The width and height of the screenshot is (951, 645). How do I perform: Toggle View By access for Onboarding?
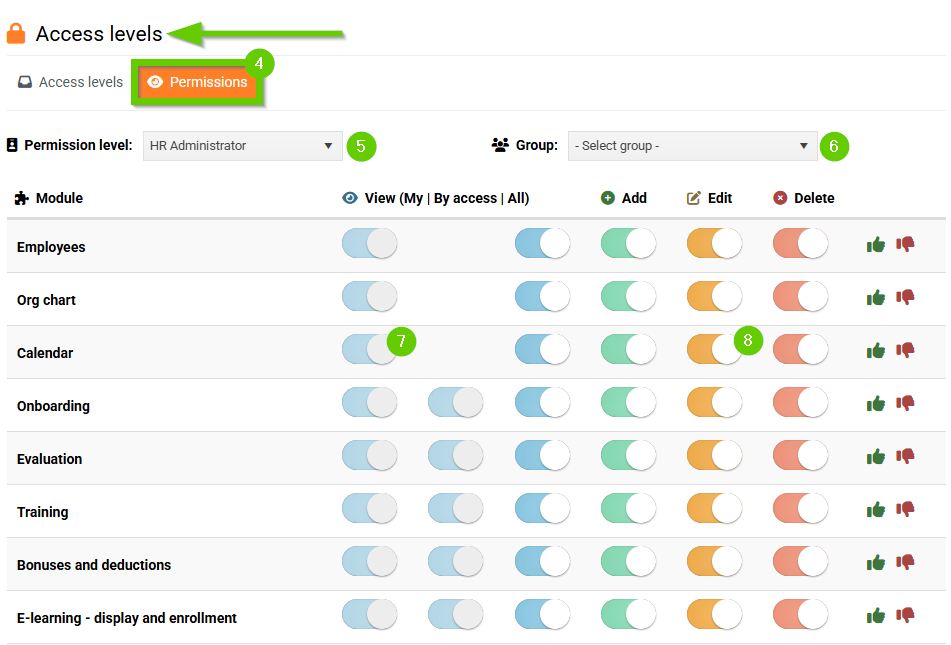[455, 403]
